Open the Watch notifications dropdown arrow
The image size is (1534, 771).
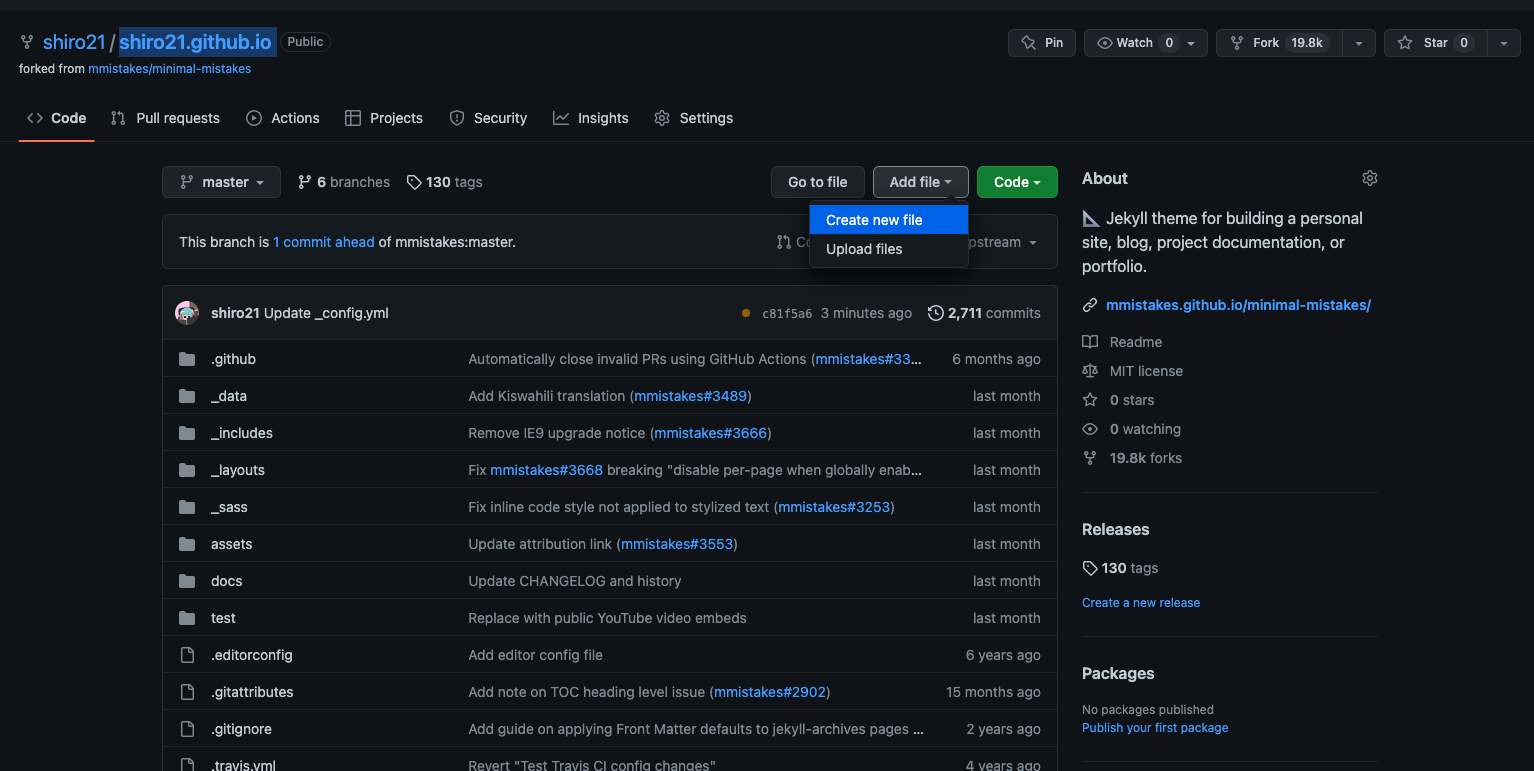coord(1191,43)
